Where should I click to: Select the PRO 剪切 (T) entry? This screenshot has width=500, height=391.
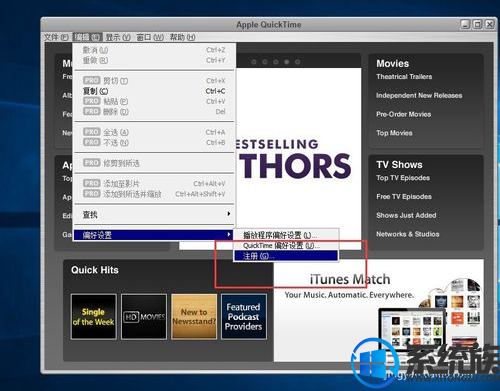pos(154,81)
